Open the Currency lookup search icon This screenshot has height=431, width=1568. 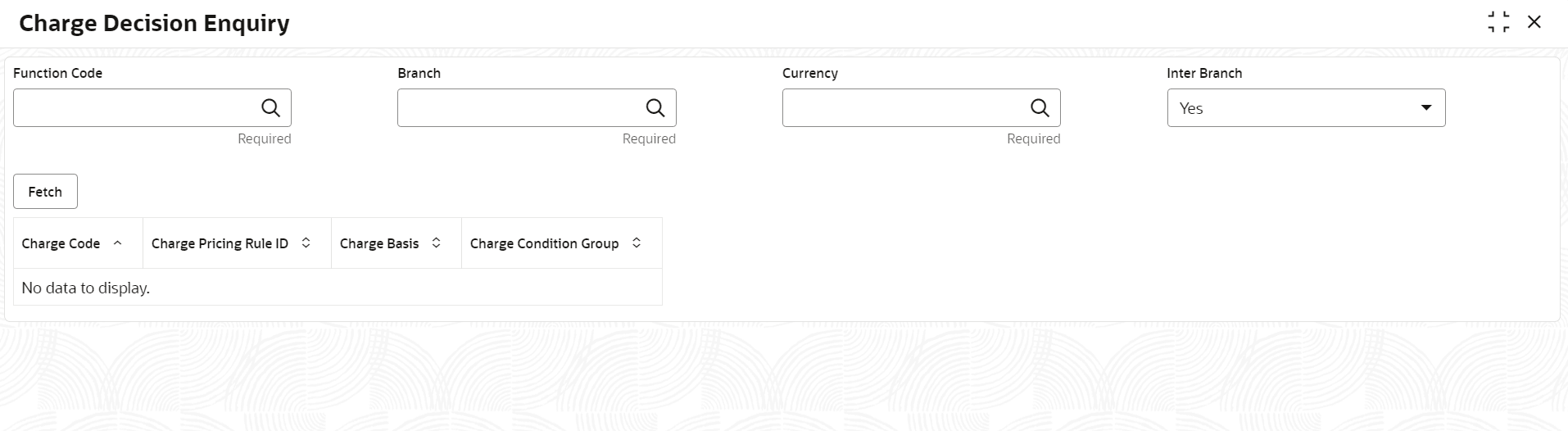(1040, 108)
